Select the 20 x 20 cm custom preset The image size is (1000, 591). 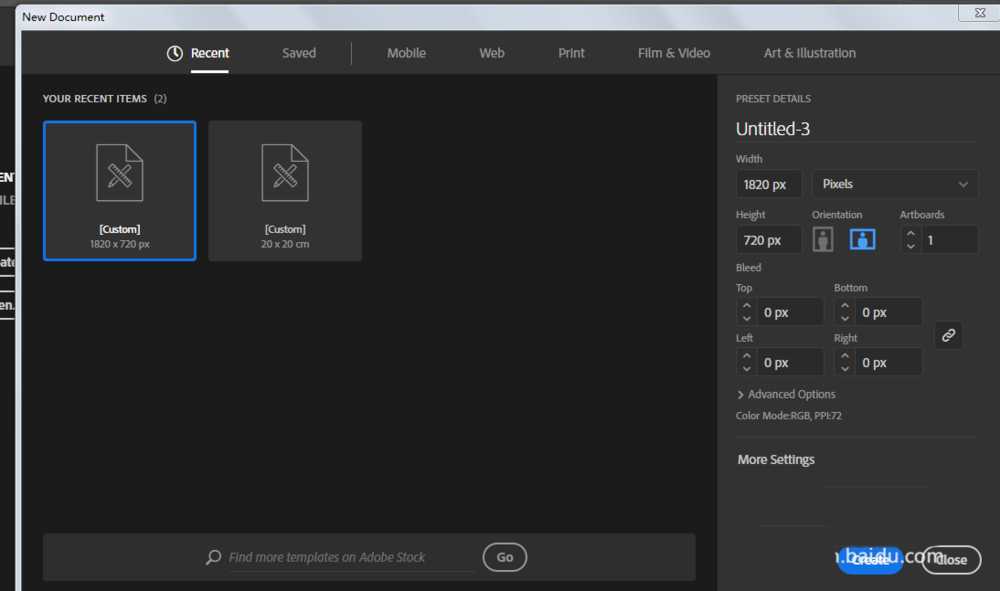[285, 191]
